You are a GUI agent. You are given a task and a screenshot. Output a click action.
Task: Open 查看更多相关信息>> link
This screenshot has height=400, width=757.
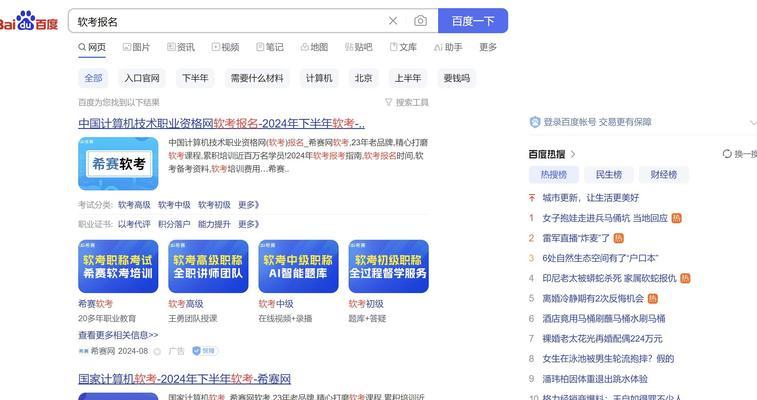pos(118,335)
